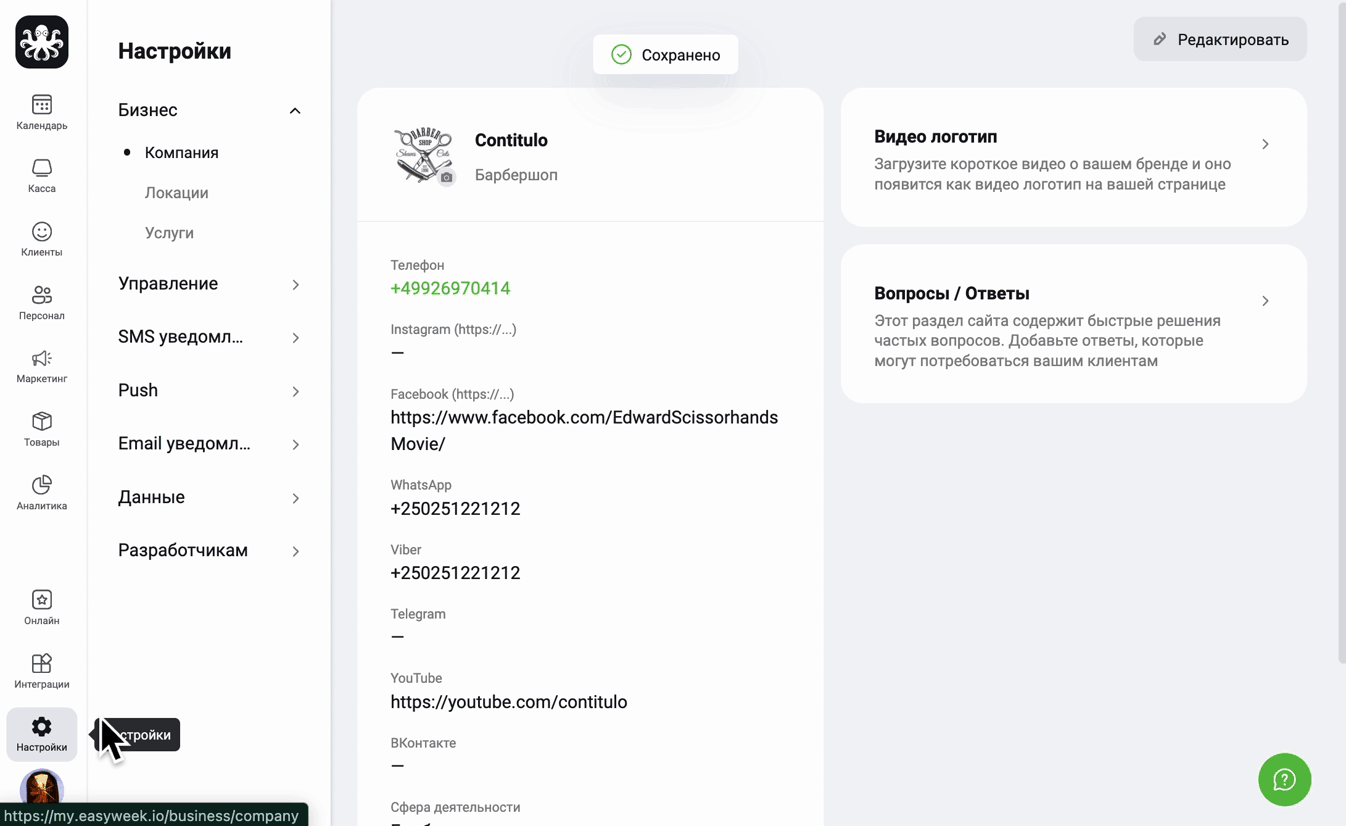
Task: Open the Товары box icon
Action: [x=42, y=421]
